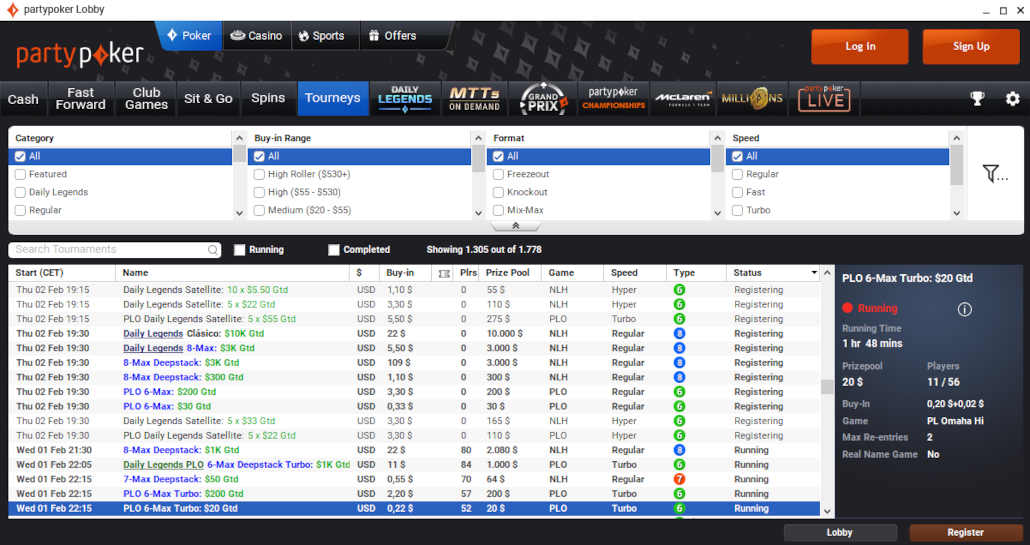Open the Cash games tab

click(23, 98)
